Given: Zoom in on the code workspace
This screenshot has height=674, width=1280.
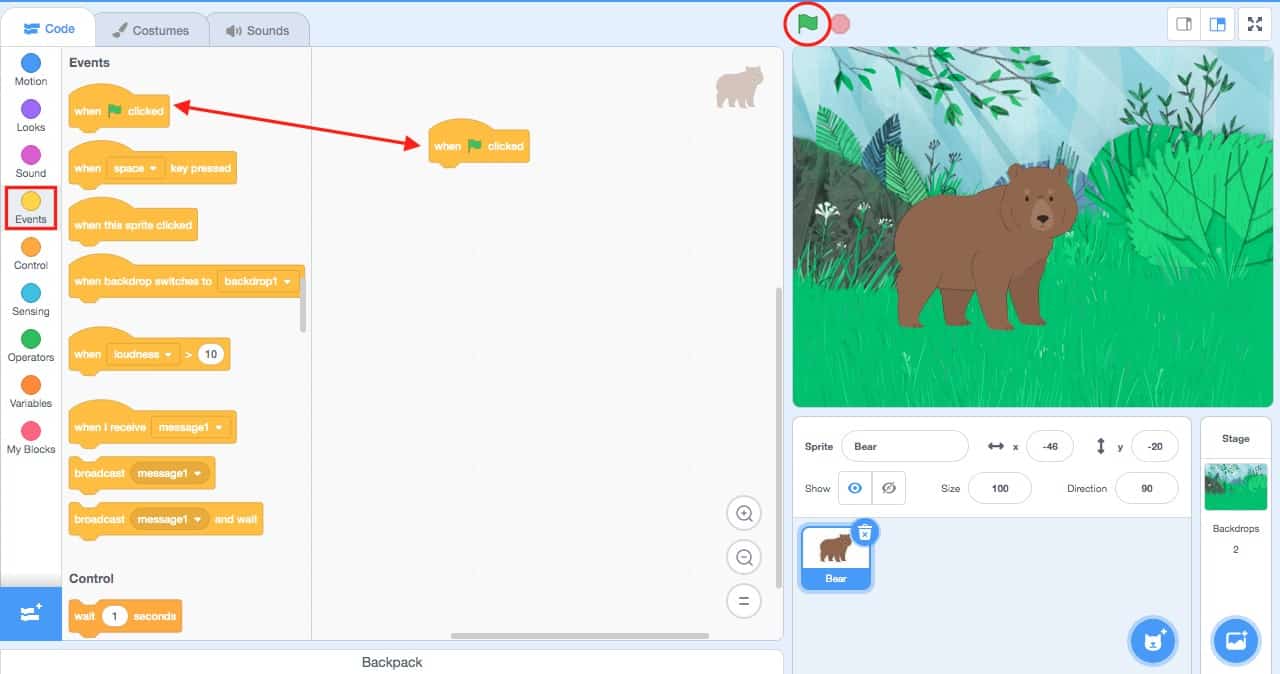Looking at the screenshot, I should pos(744,514).
